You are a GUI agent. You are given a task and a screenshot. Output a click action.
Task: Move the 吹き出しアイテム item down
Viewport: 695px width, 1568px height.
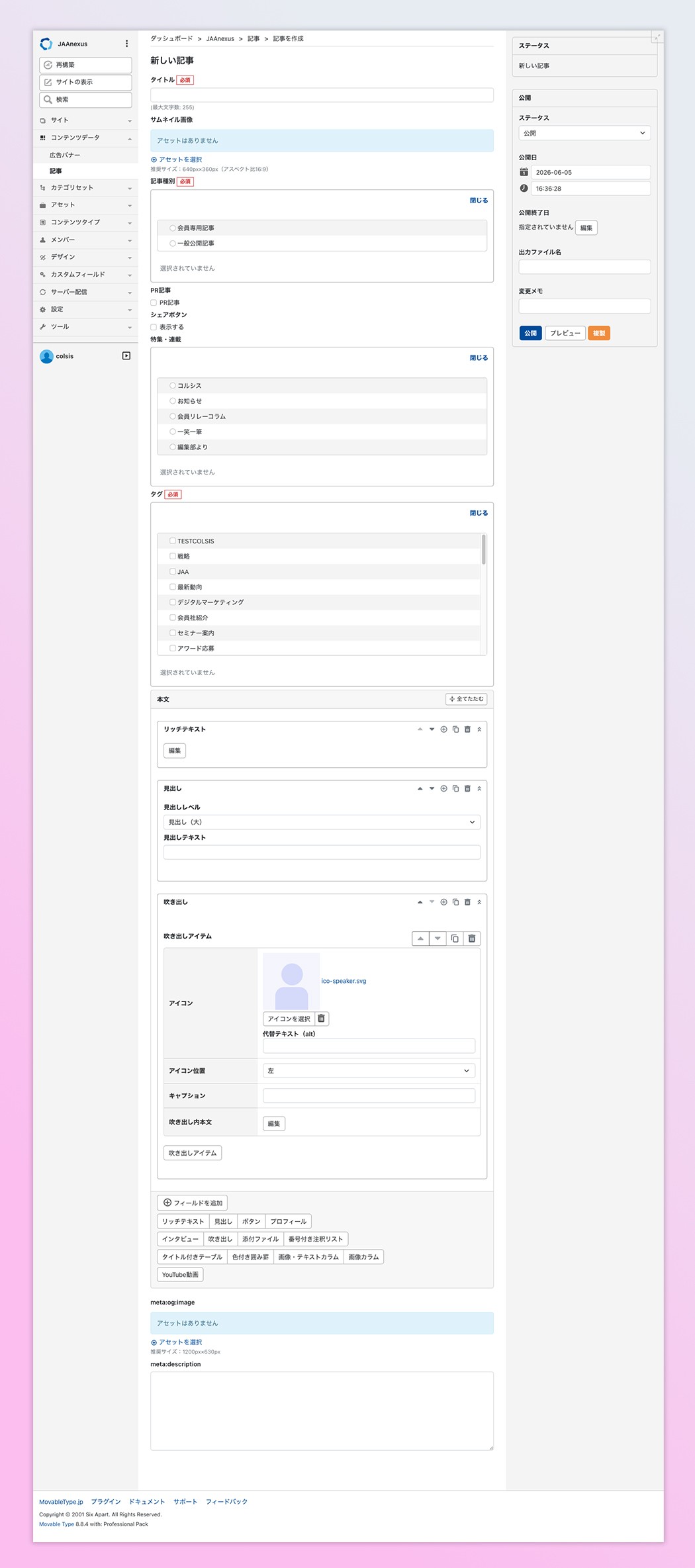[x=438, y=939]
